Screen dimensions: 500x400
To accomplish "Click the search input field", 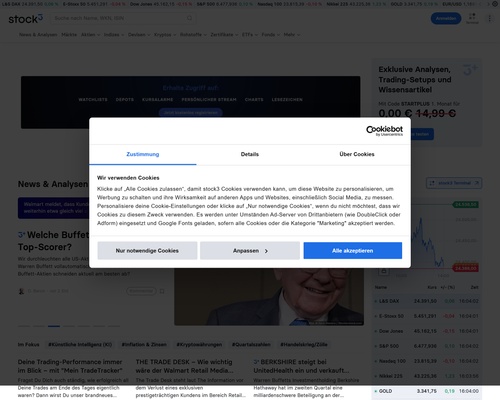I will coord(123,18).
